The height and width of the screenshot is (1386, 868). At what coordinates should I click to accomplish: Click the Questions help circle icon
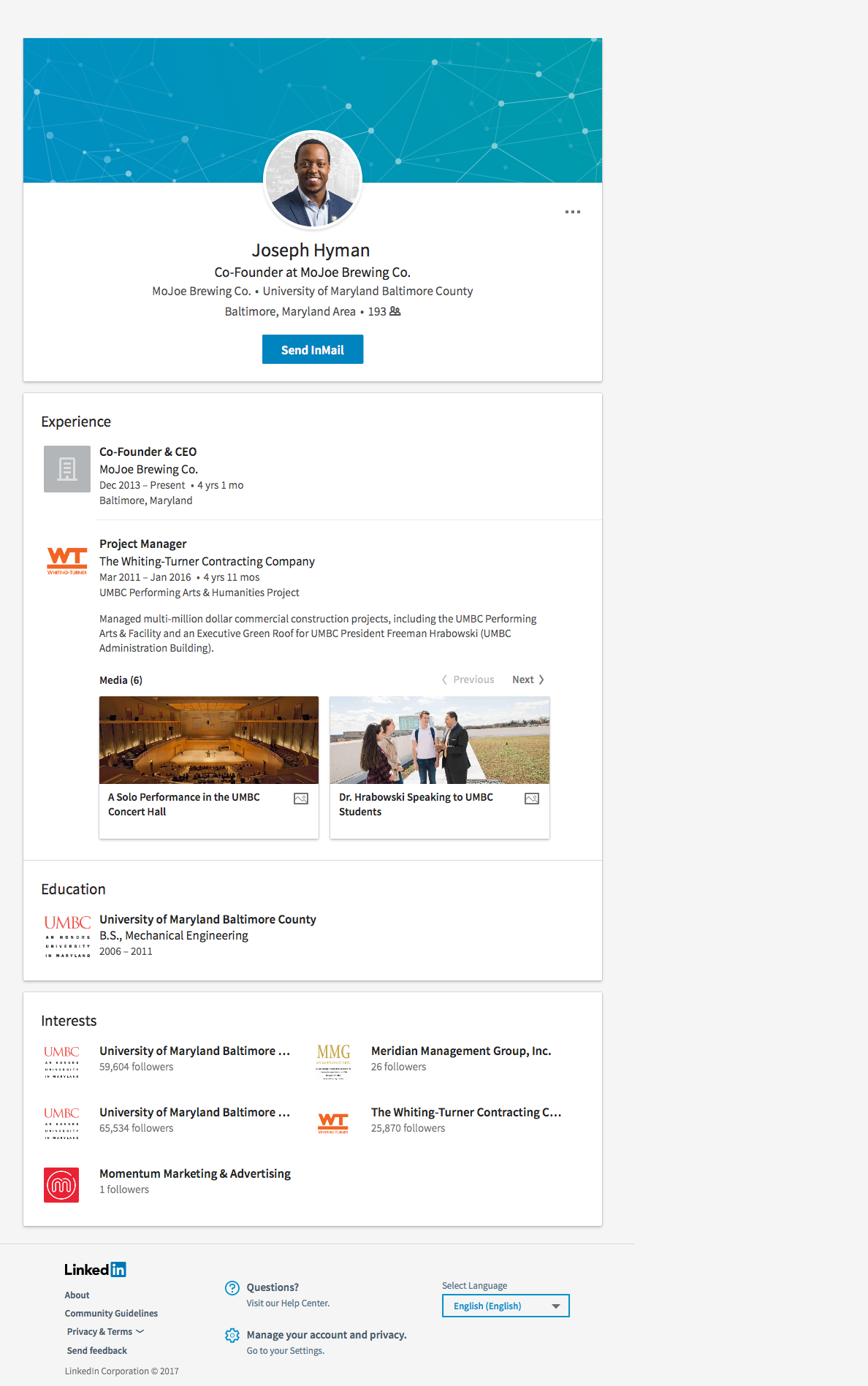[232, 1288]
